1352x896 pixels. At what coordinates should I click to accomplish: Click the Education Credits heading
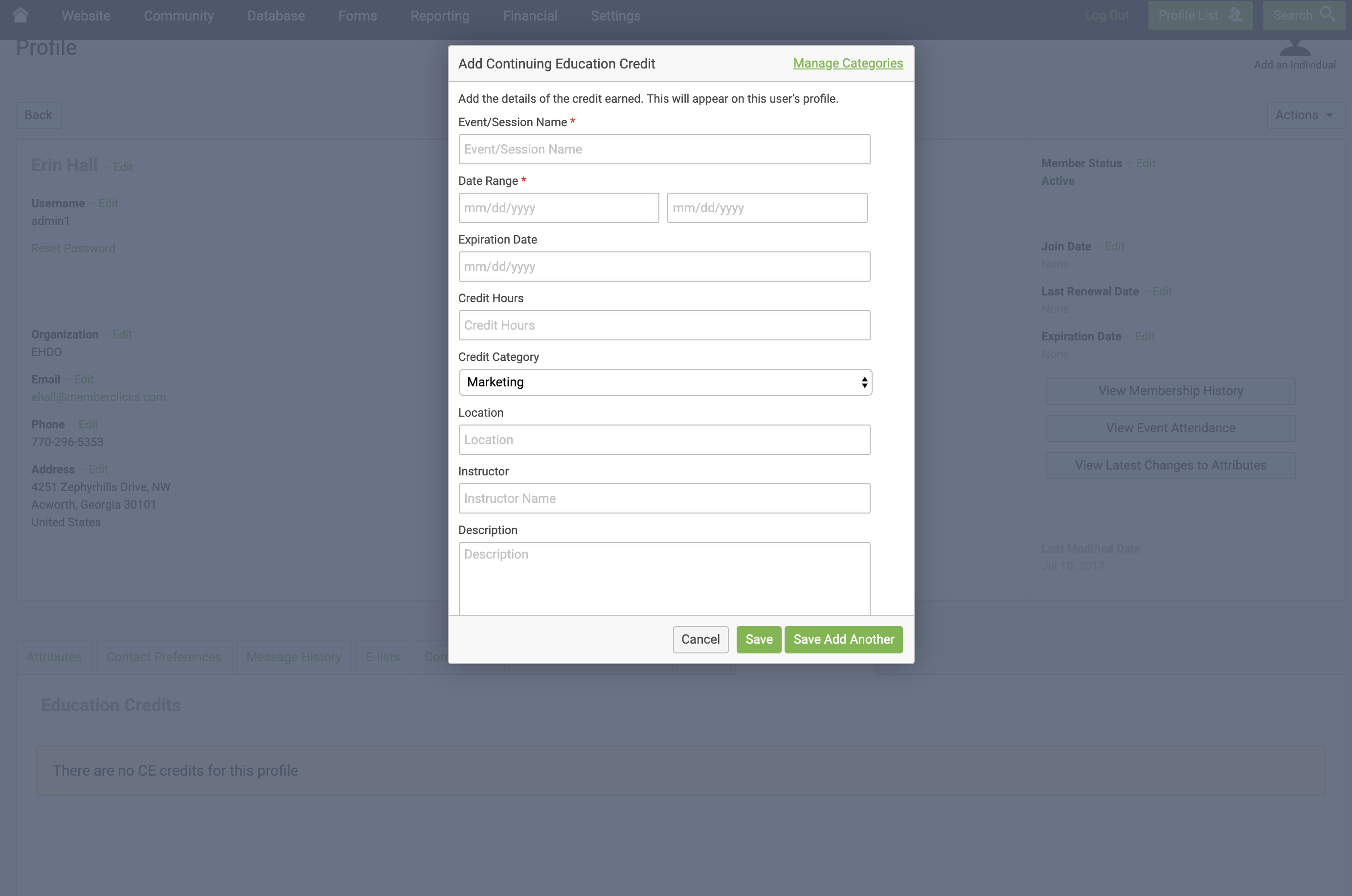point(110,705)
